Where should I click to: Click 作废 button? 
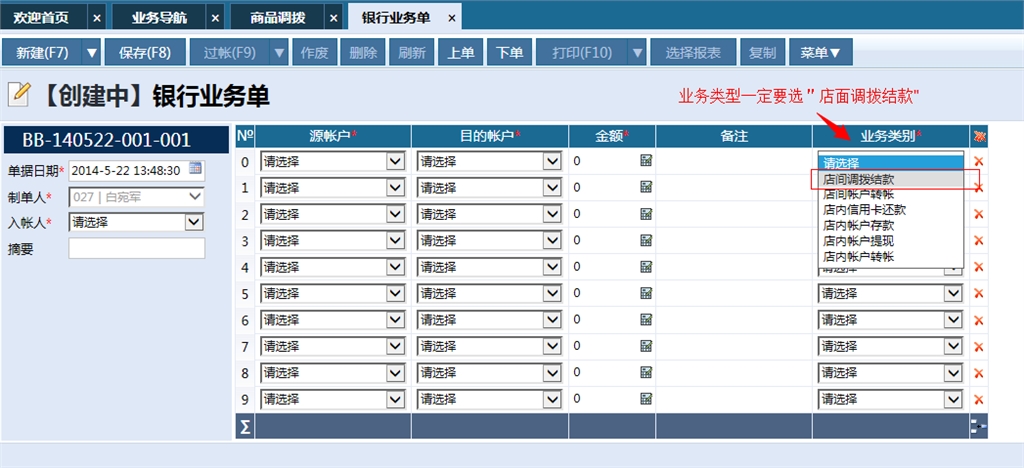[x=314, y=53]
